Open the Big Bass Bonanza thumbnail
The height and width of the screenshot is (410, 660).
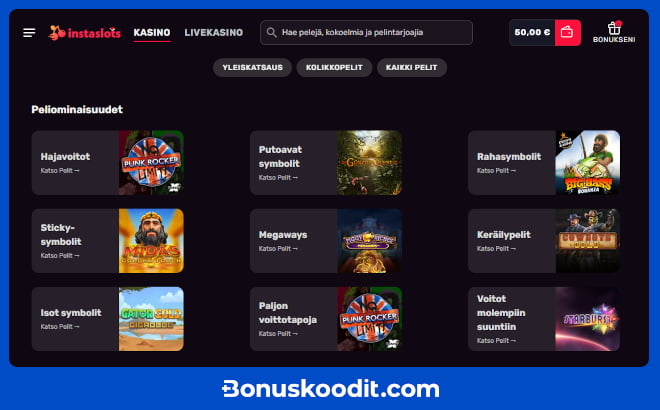[588, 162]
